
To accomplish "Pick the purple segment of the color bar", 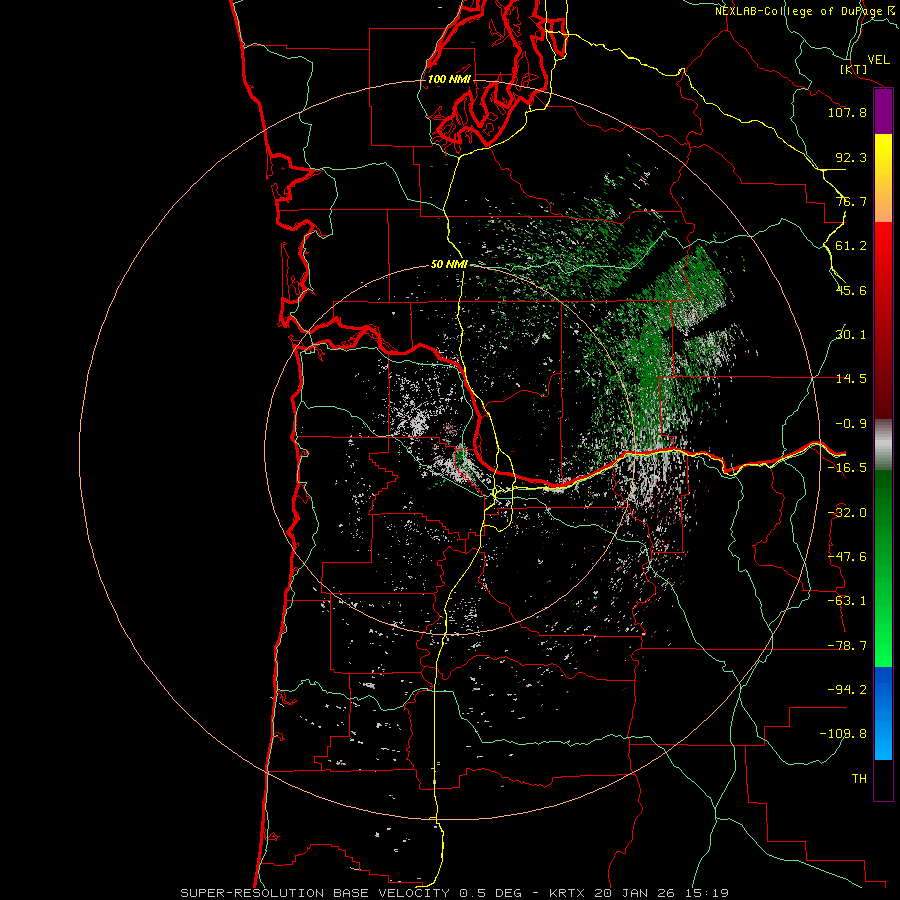I will pyautogui.click(x=883, y=112).
